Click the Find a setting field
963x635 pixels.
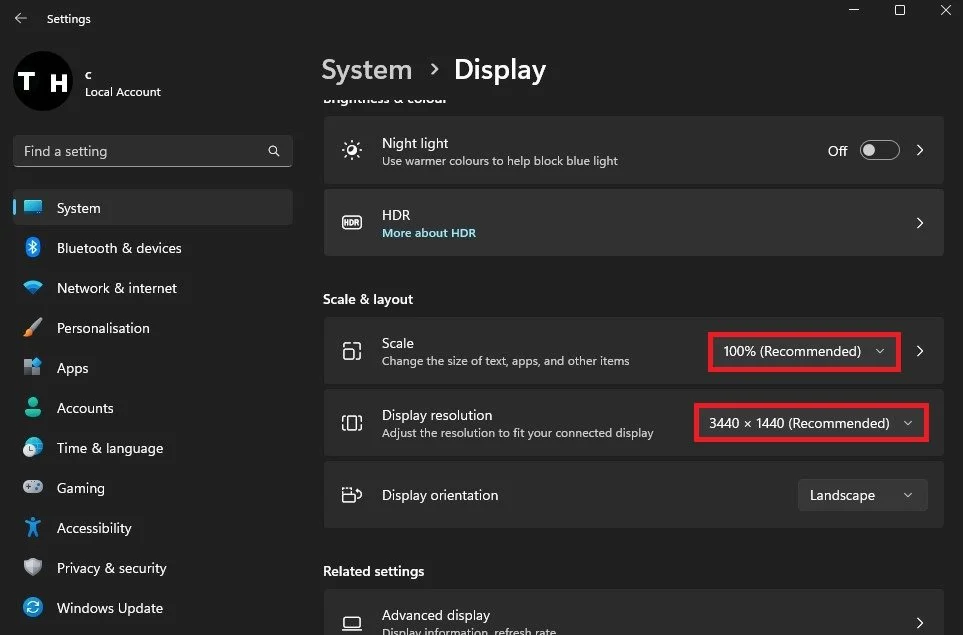[x=152, y=151]
